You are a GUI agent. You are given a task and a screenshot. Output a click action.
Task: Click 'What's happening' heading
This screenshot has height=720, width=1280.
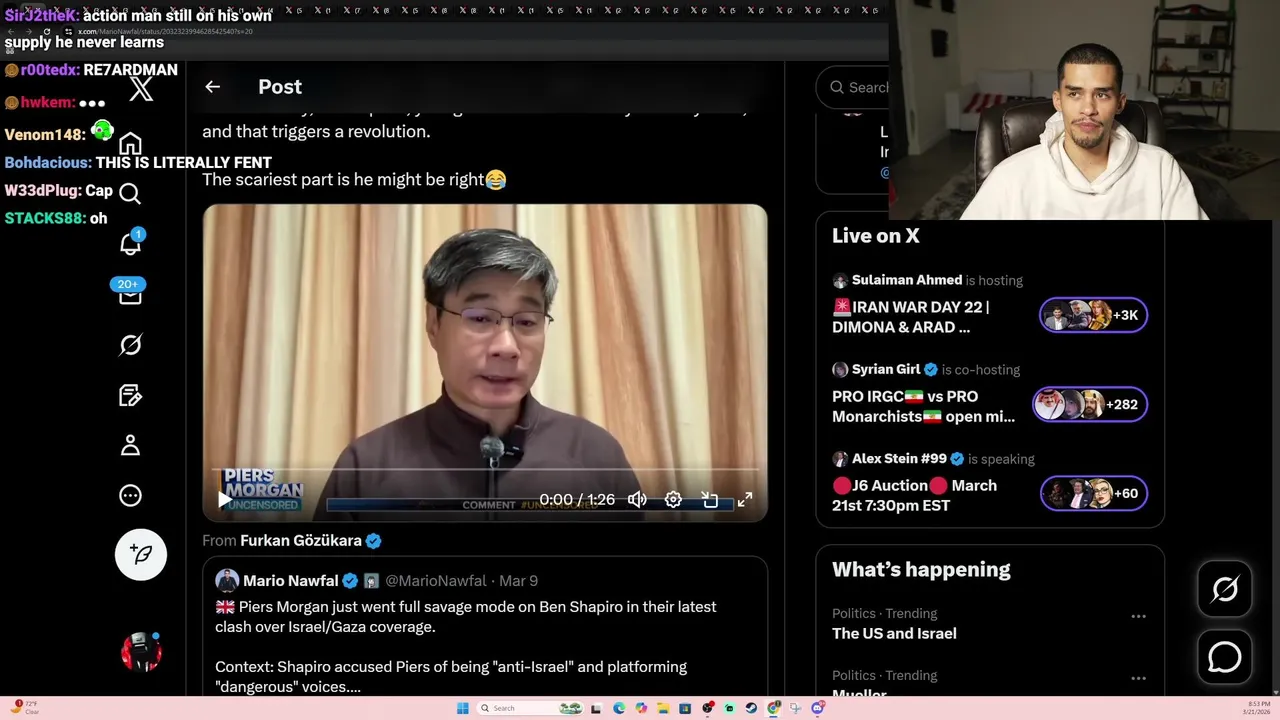921,569
